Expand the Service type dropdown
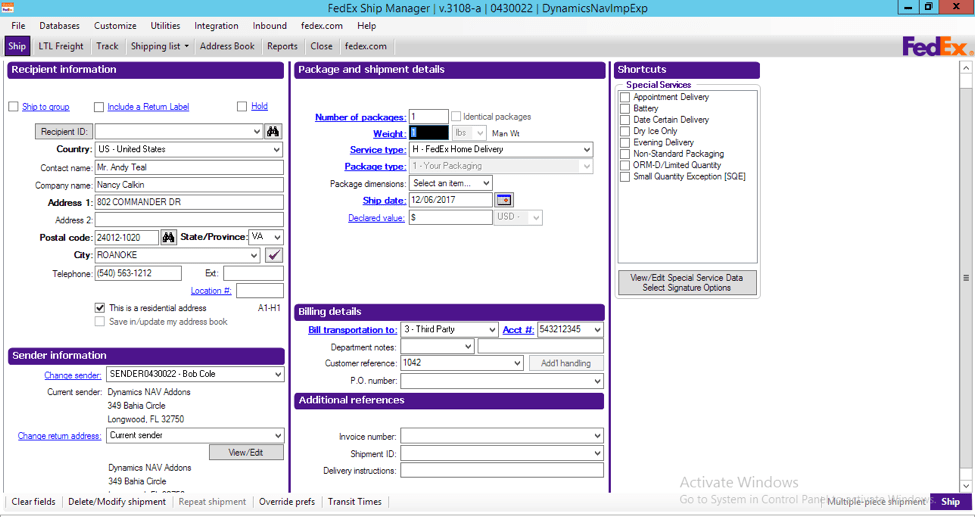975x517 pixels. 586,149
